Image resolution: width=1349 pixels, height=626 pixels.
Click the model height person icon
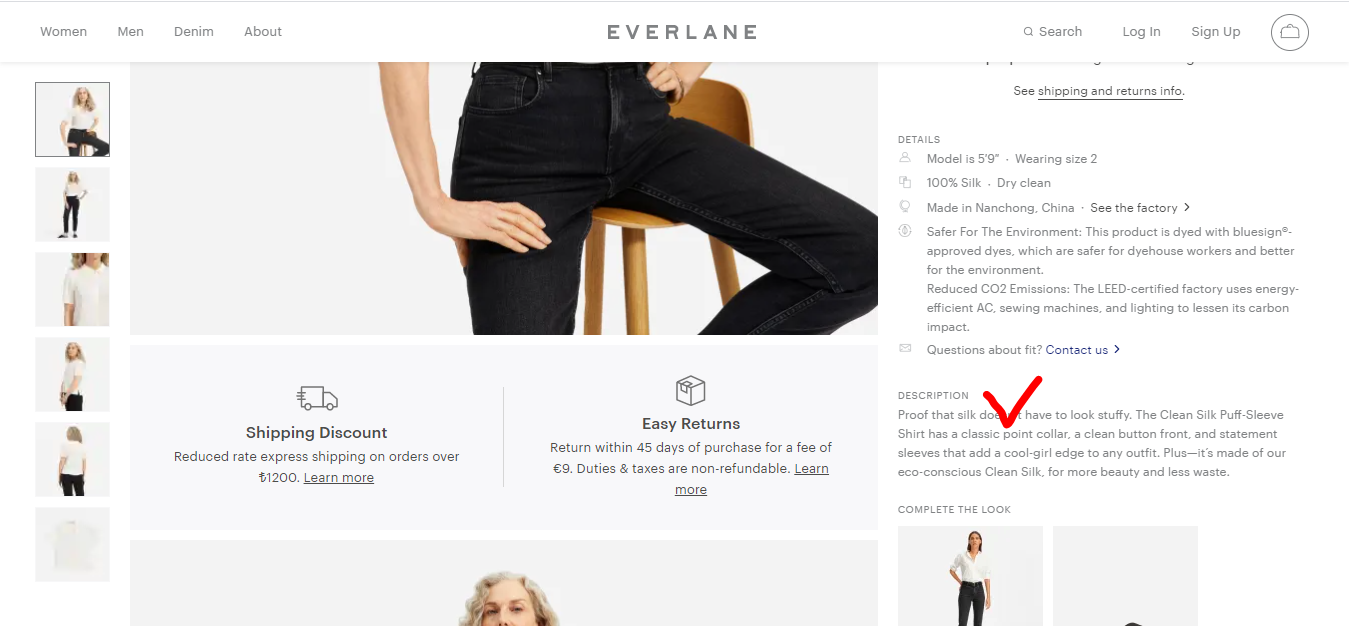905,158
